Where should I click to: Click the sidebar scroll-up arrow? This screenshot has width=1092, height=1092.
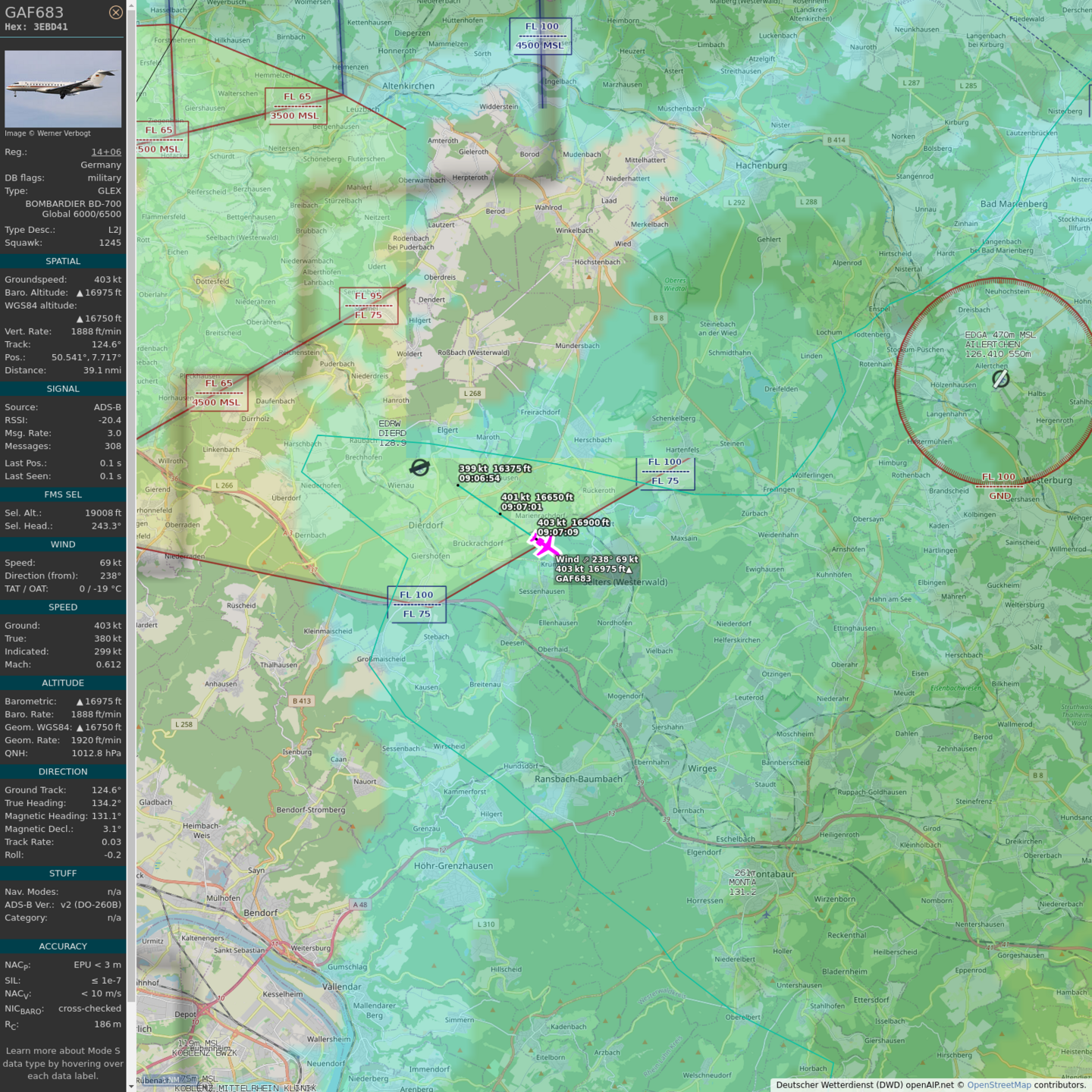click(x=131, y=5)
